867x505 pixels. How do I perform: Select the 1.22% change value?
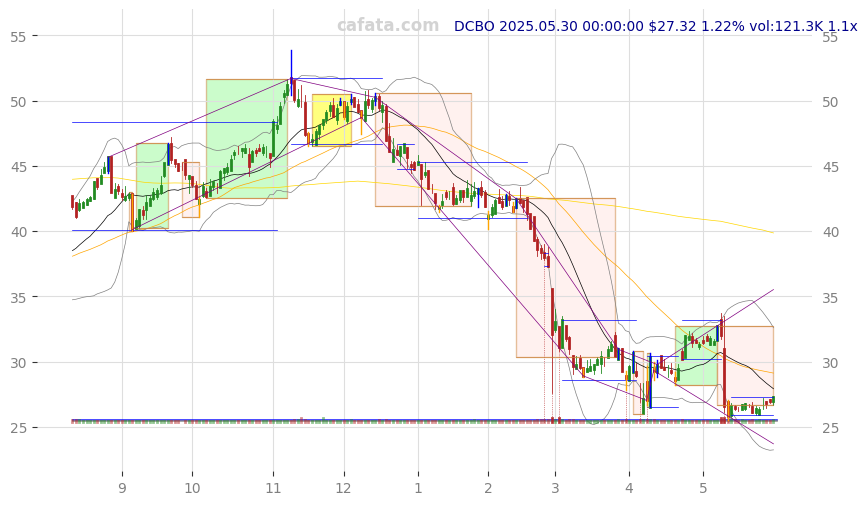(x=723, y=26)
